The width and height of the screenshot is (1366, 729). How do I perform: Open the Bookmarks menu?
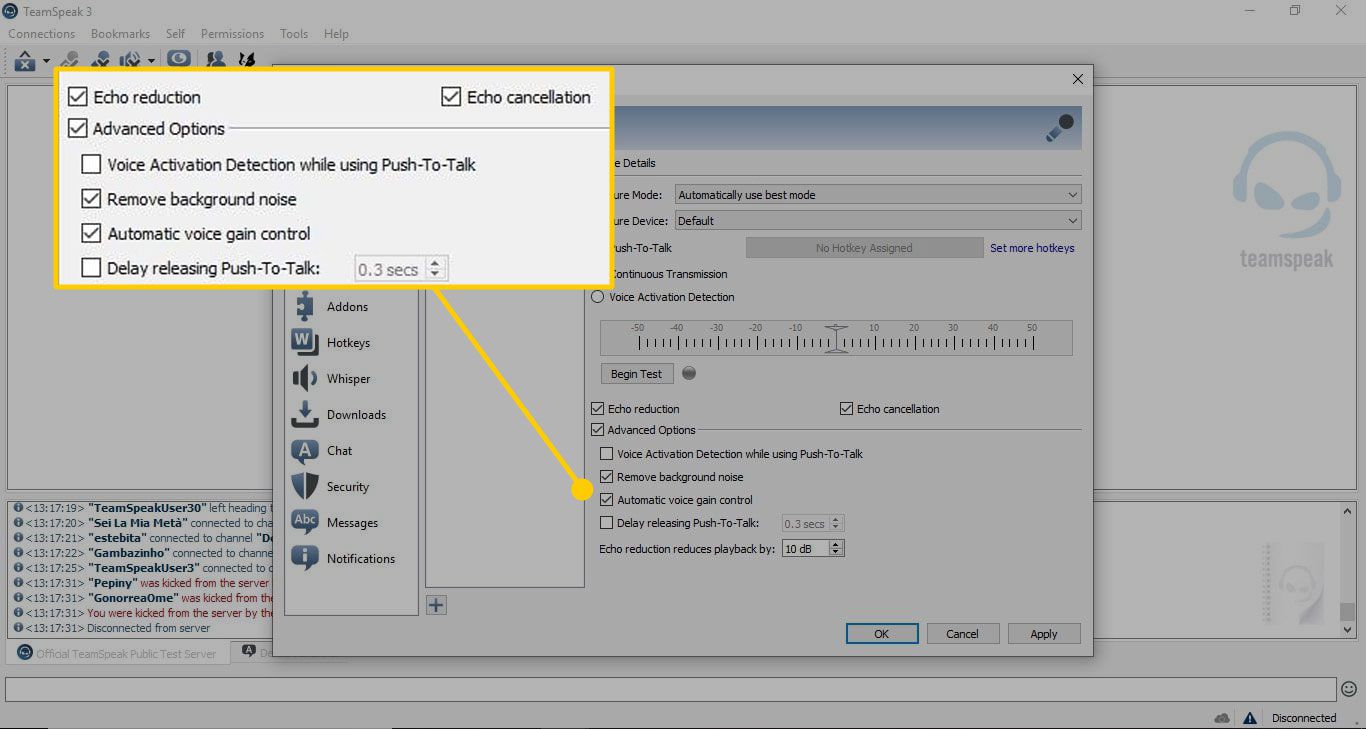(120, 34)
